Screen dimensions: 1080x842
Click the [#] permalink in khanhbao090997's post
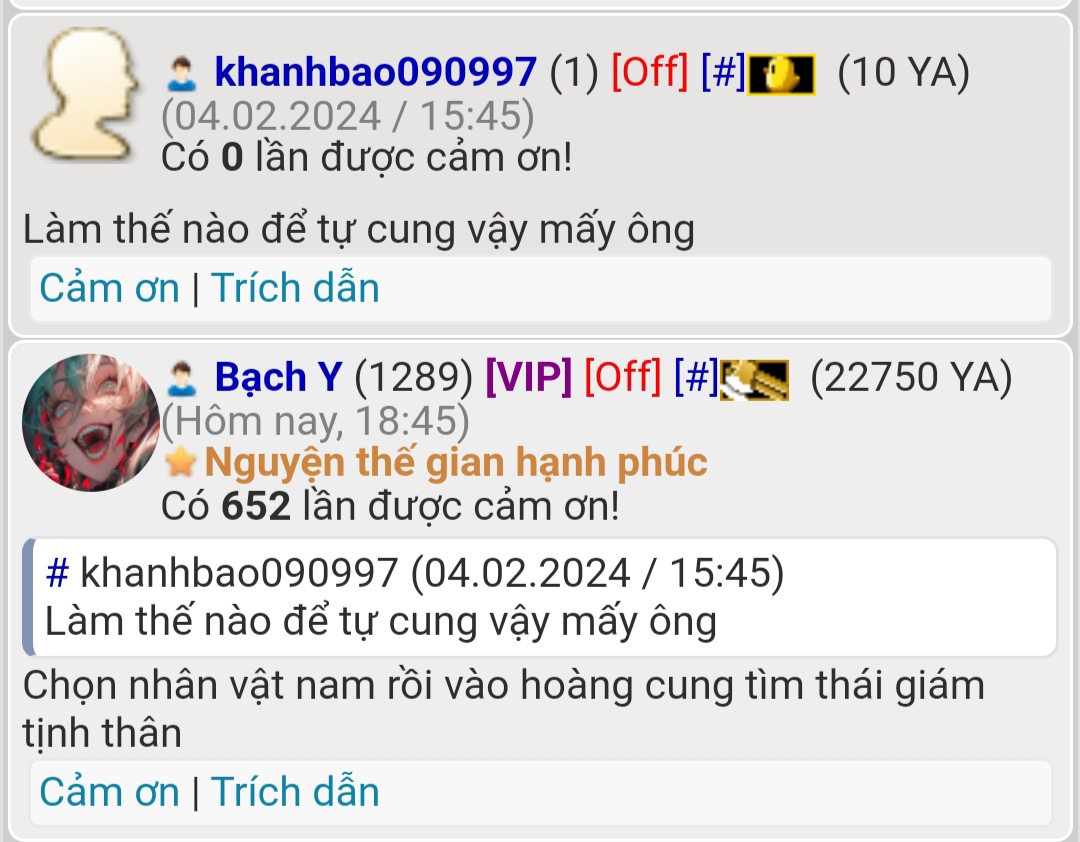pyautogui.click(x=723, y=72)
